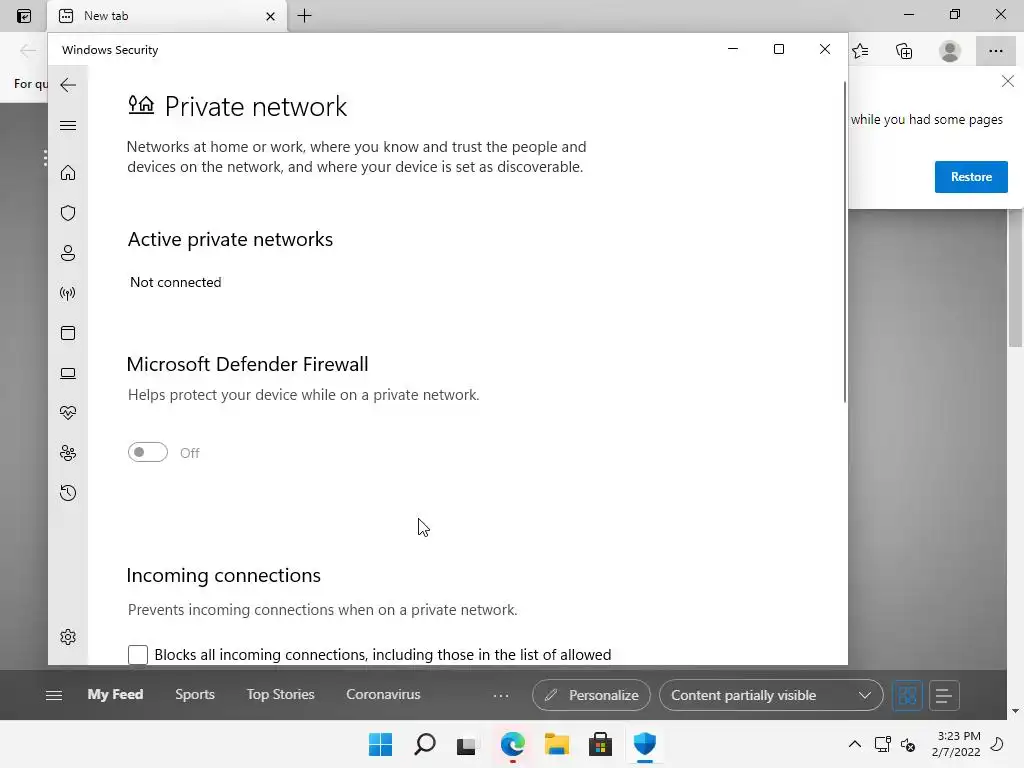The width and height of the screenshot is (1024, 768).
Task: Select the Coronavirus feed tab
Action: tap(383, 694)
